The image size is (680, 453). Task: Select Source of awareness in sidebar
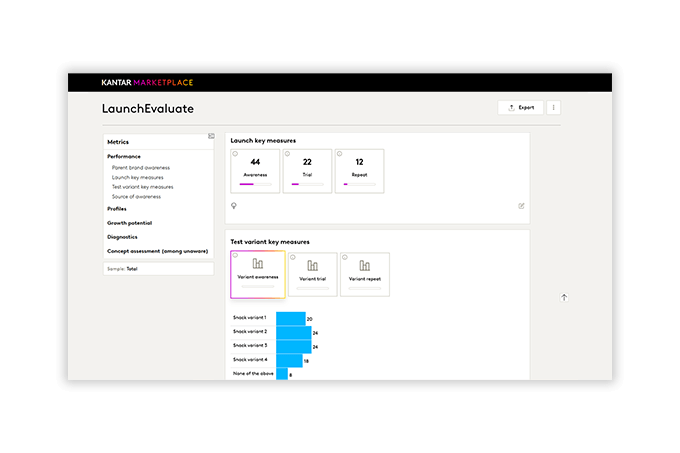pos(136,196)
